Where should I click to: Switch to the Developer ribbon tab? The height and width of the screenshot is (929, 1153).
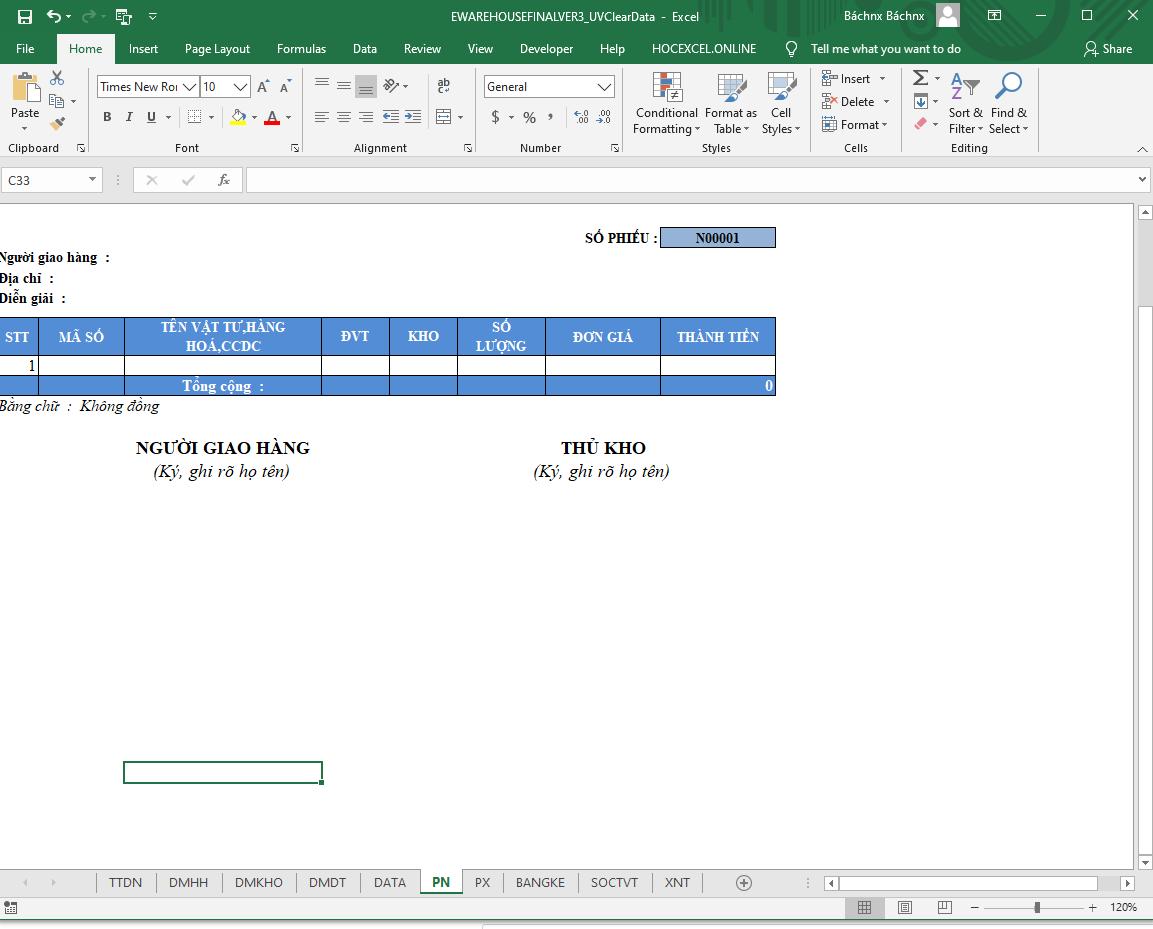(x=546, y=48)
